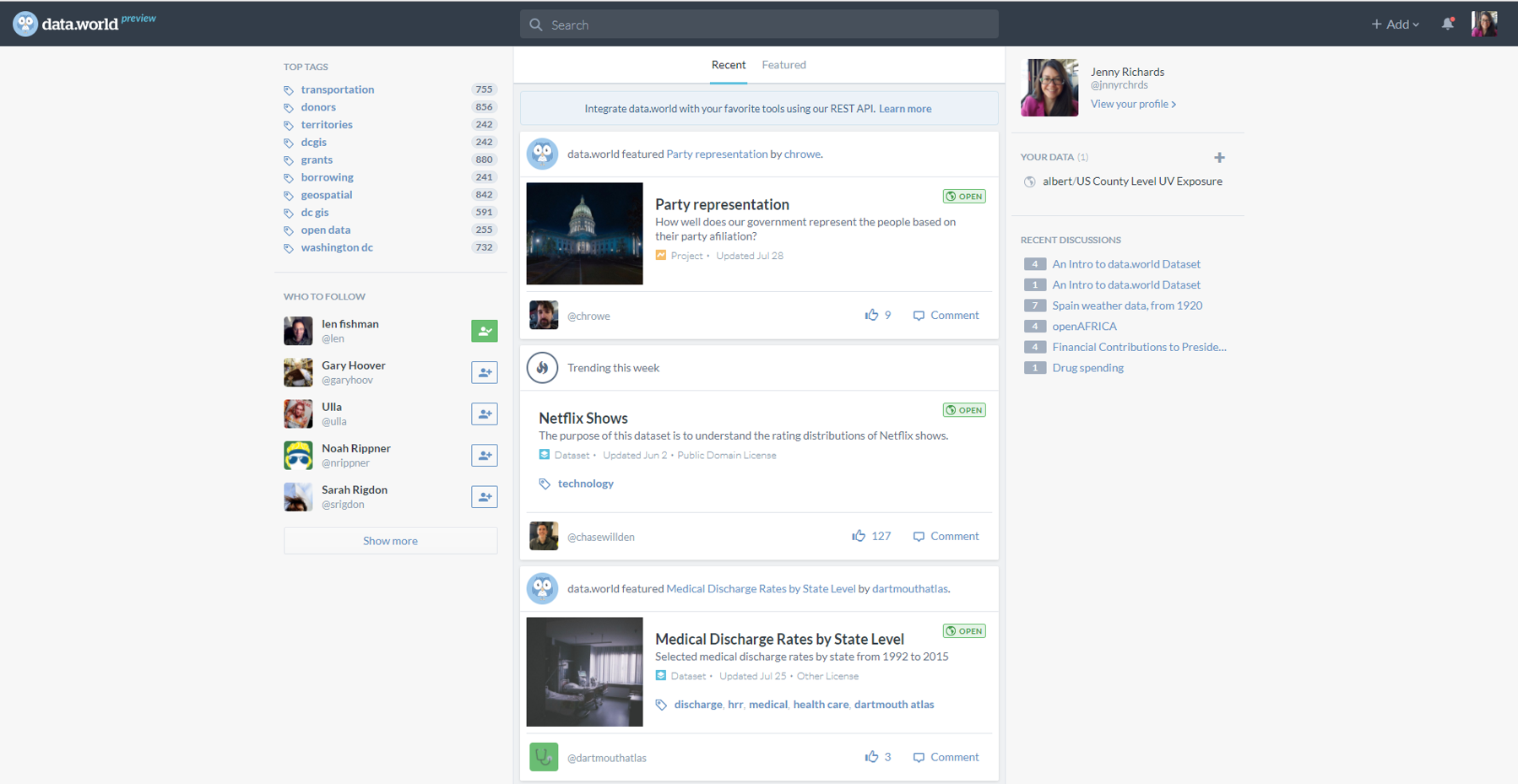Click the search magnifier icon
Viewport: 1518px width, 784px height.
(x=535, y=24)
